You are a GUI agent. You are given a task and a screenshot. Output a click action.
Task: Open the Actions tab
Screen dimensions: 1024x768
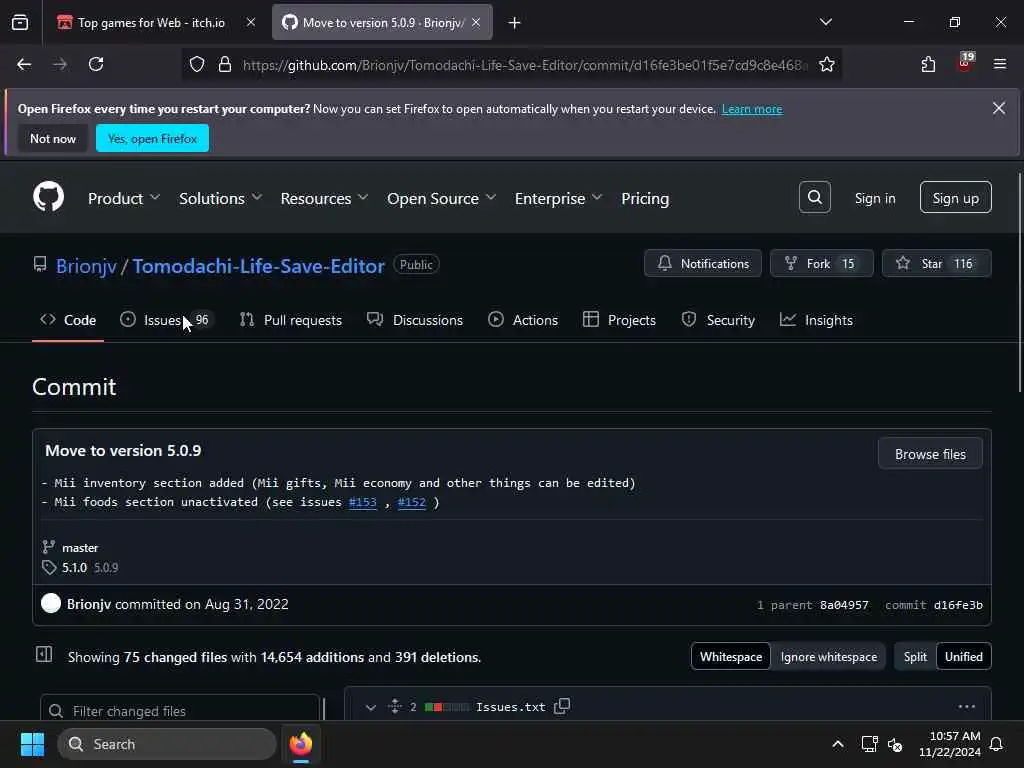click(522, 320)
